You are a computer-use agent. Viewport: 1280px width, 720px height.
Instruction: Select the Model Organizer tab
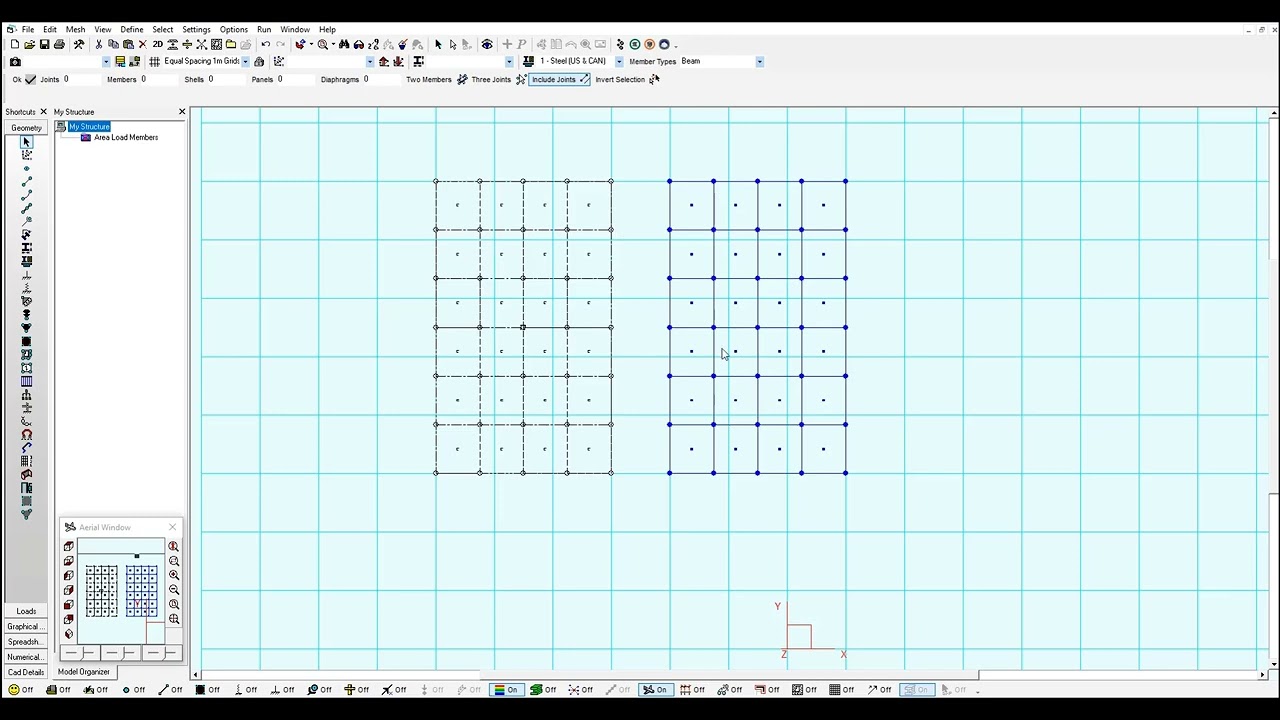point(84,672)
